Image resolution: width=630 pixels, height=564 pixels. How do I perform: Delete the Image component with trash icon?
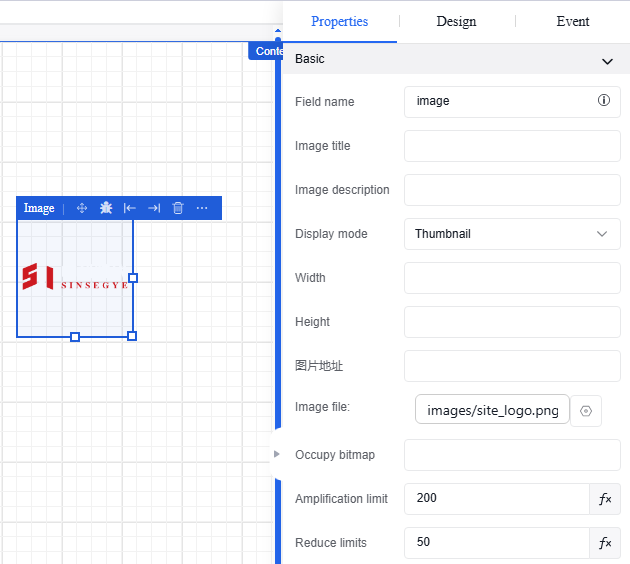pyautogui.click(x=178, y=208)
